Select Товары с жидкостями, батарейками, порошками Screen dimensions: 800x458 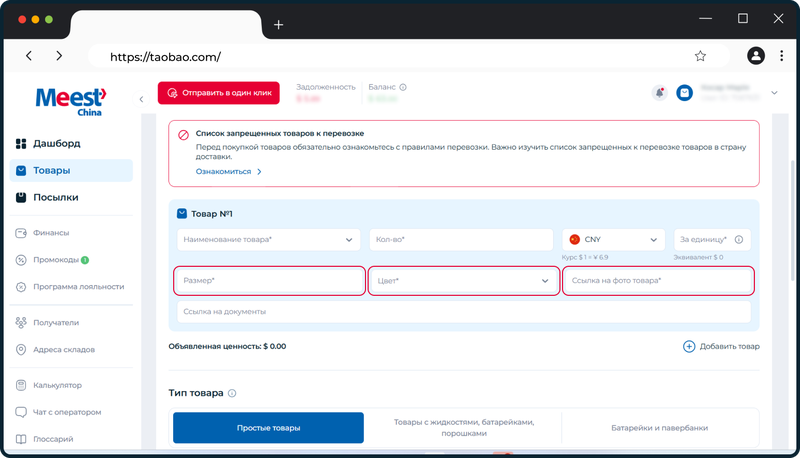click(464, 428)
